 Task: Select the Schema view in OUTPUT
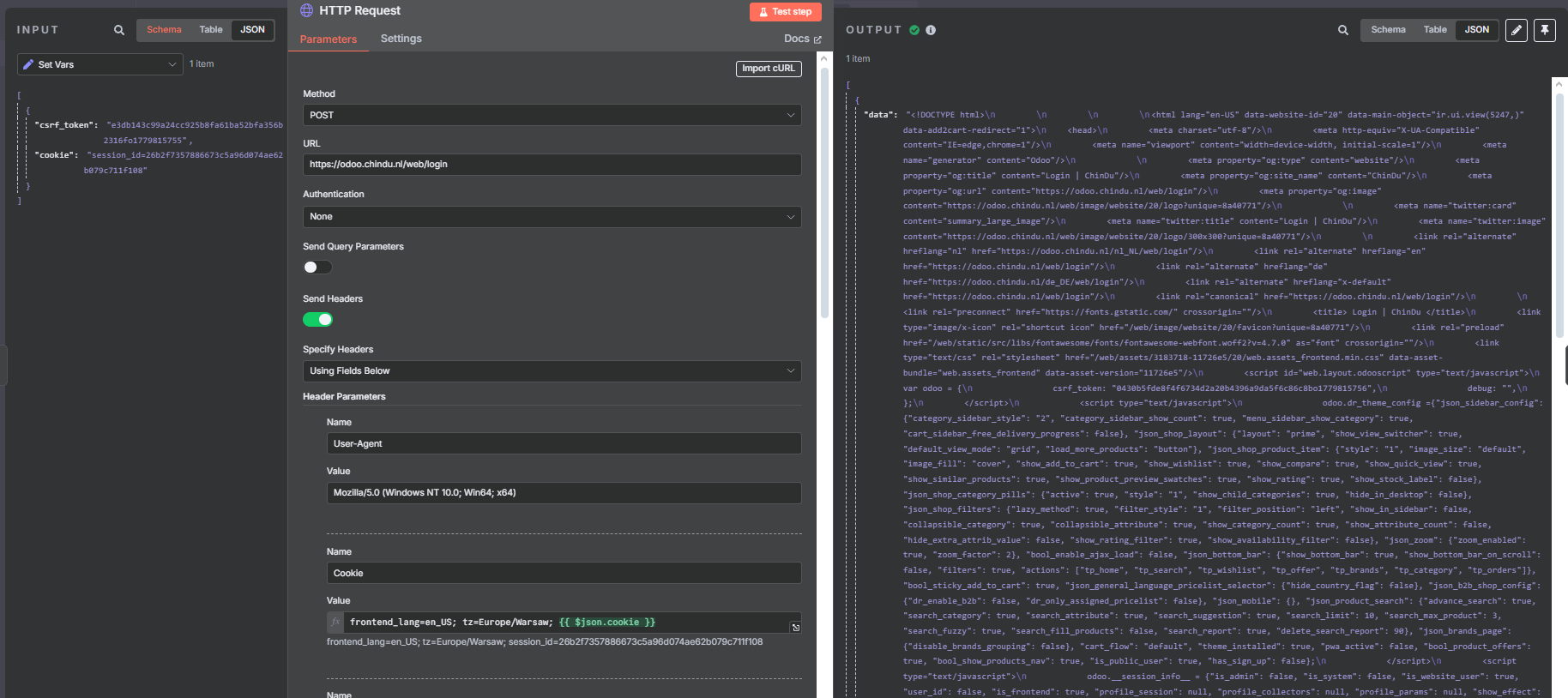[x=1387, y=30]
